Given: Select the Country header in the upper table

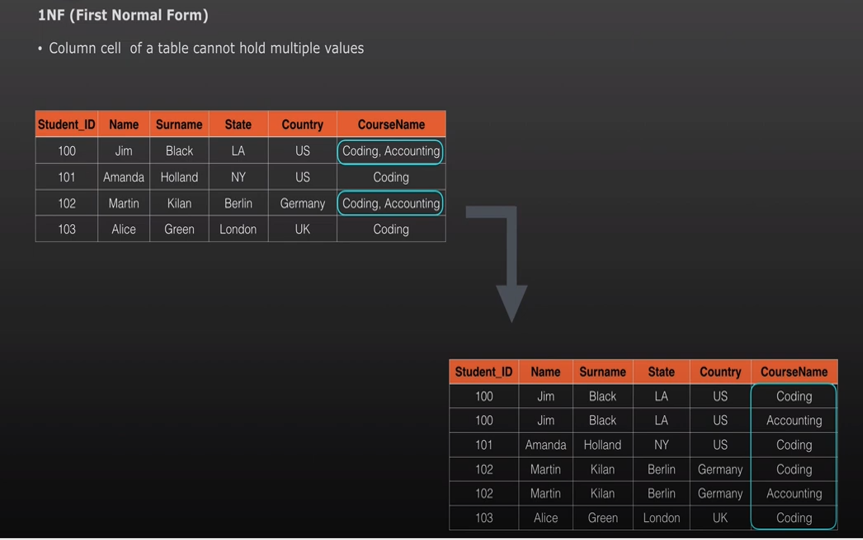Looking at the screenshot, I should [x=302, y=124].
